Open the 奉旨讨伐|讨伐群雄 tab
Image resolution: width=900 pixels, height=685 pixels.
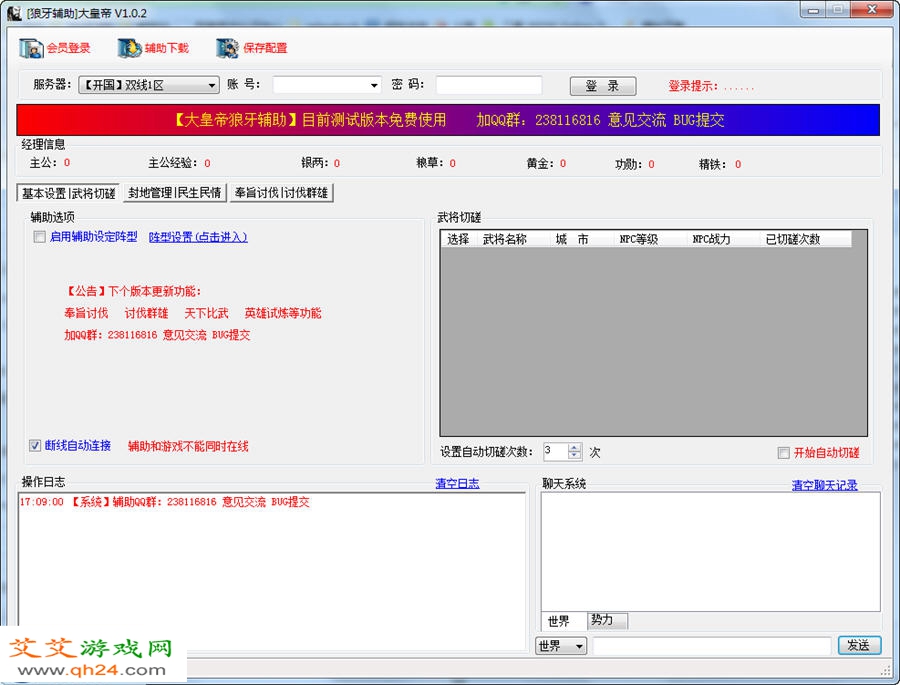[281, 193]
